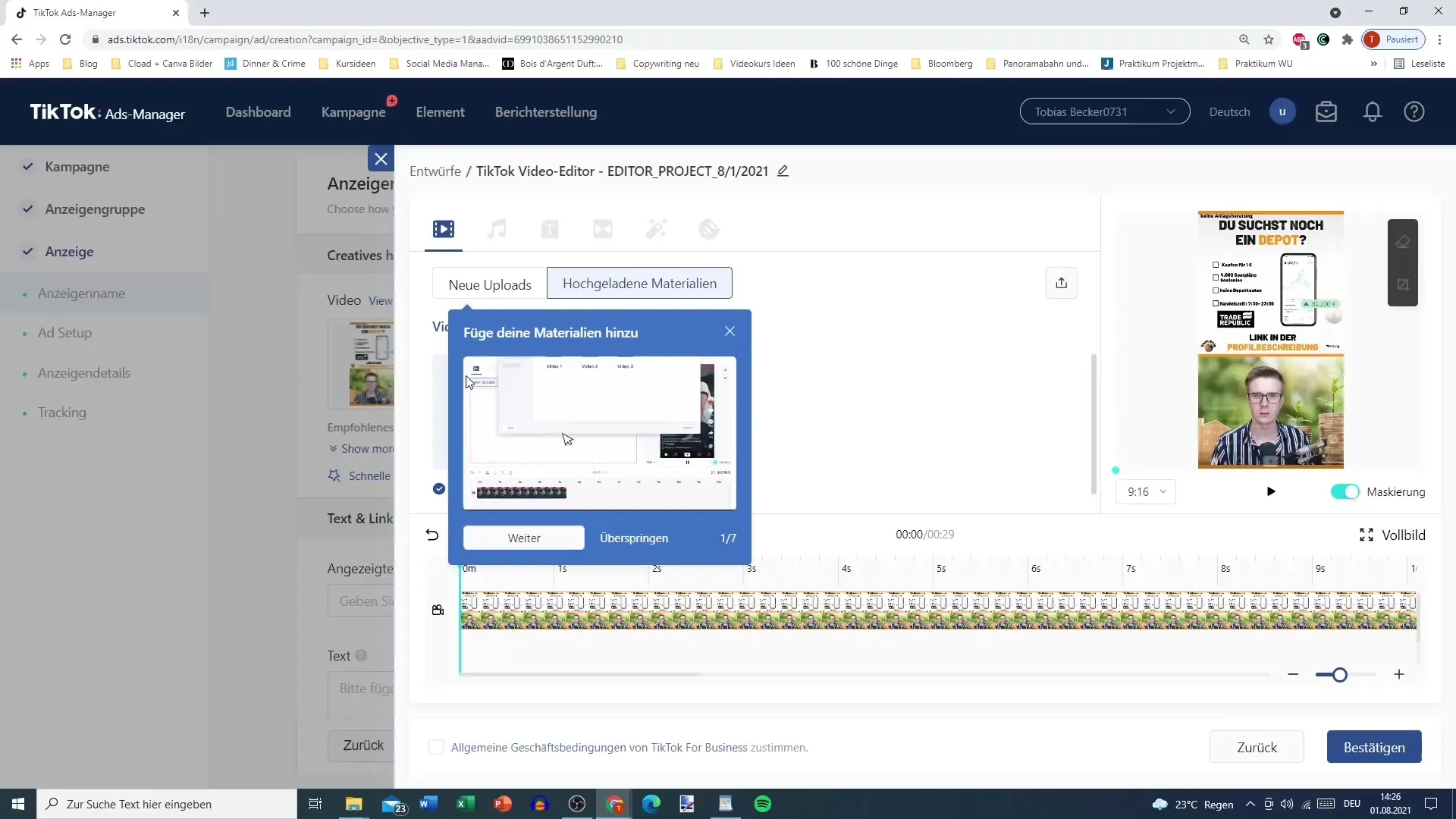
Task: Click the play button in video preview
Action: pyautogui.click(x=1270, y=491)
